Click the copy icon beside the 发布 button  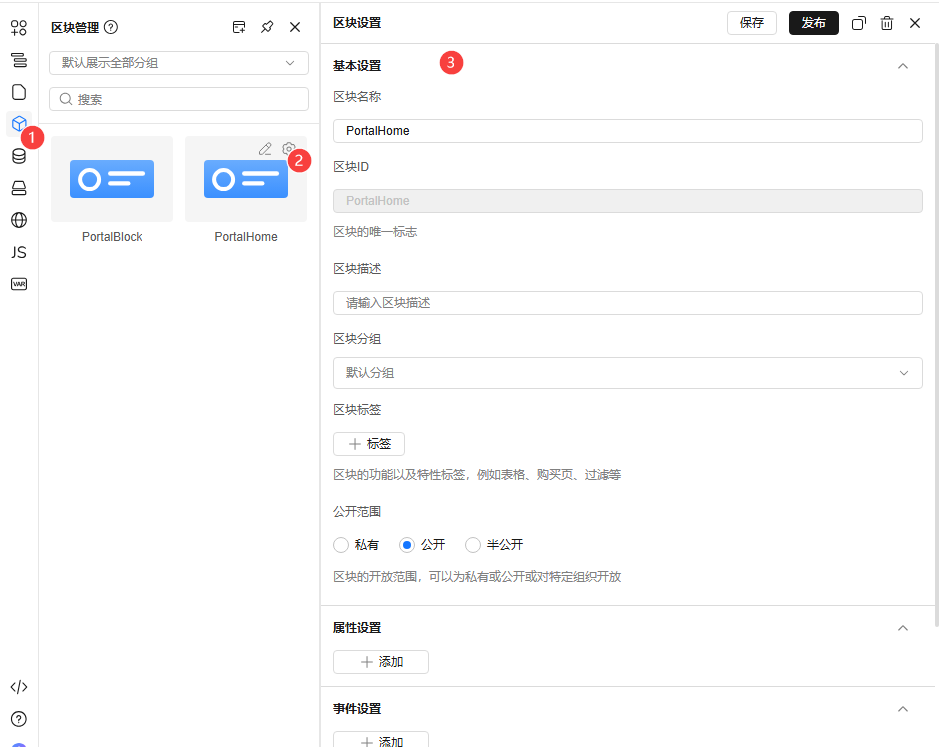[858, 22]
